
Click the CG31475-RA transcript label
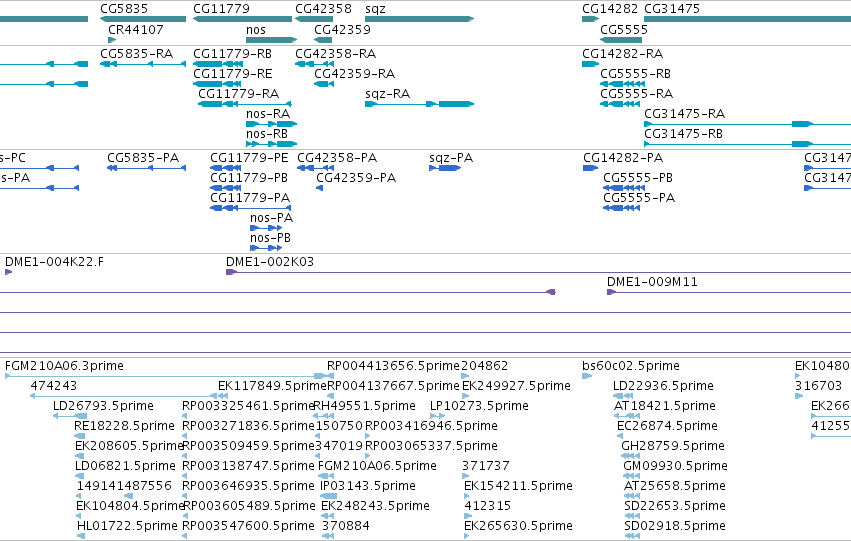(684, 114)
